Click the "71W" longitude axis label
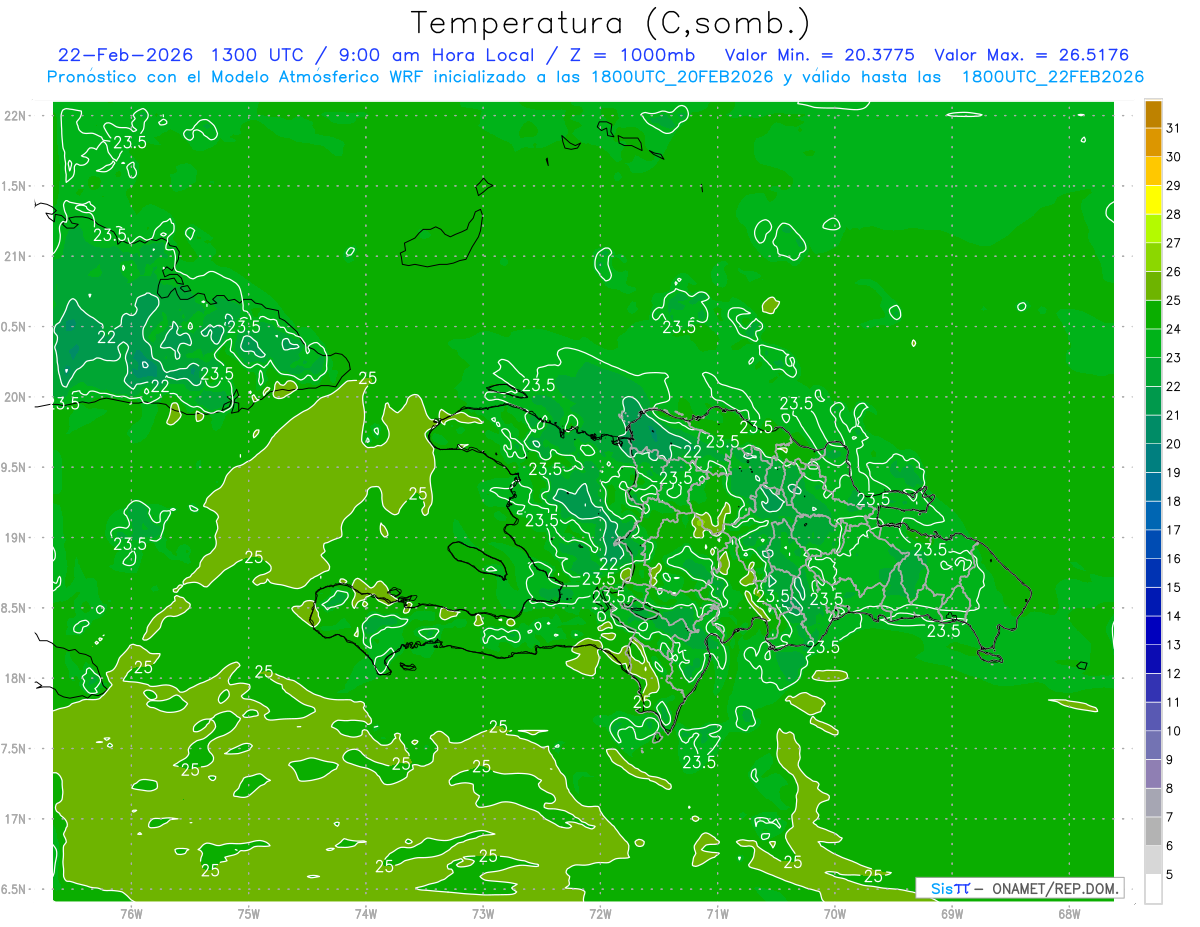 [717, 913]
